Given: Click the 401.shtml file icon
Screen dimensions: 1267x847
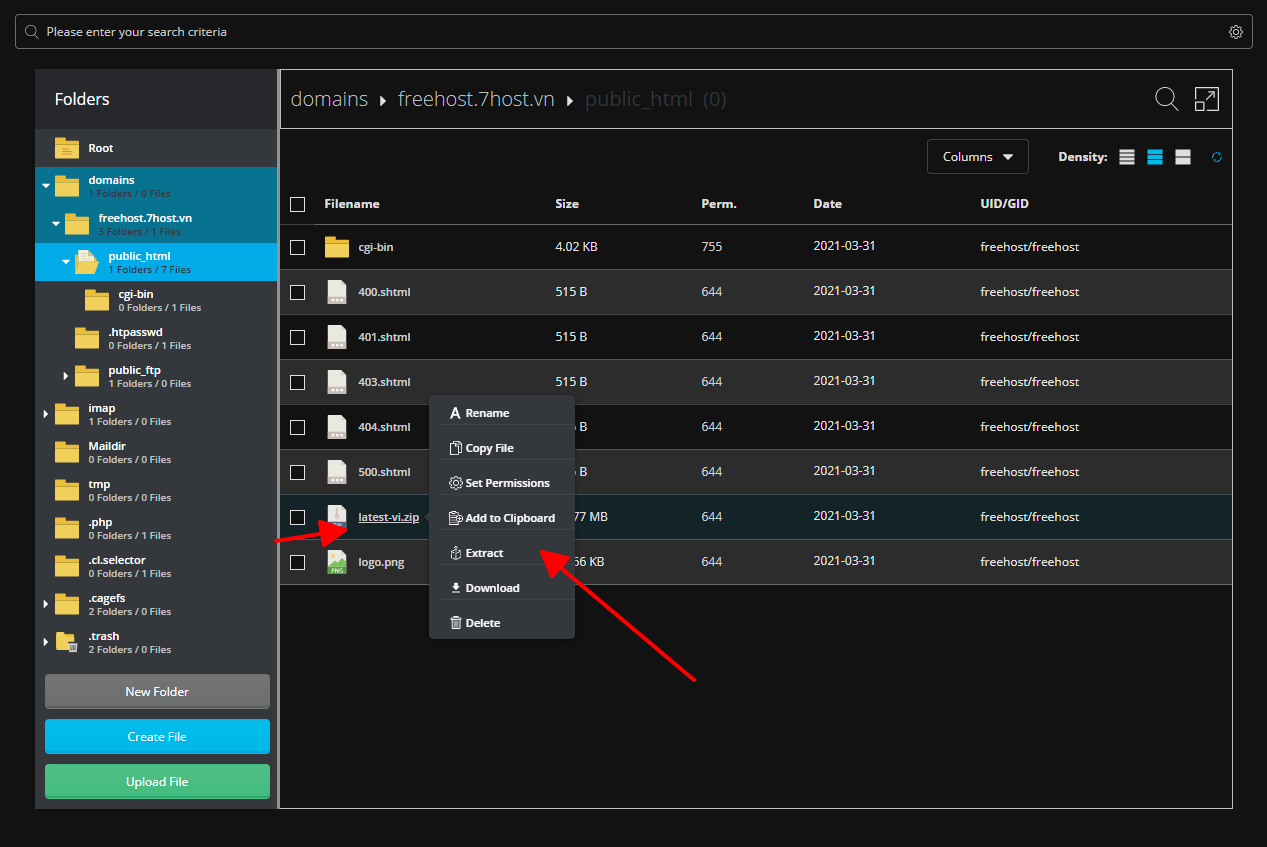Looking at the screenshot, I should pyautogui.click(x=337, y=337).
